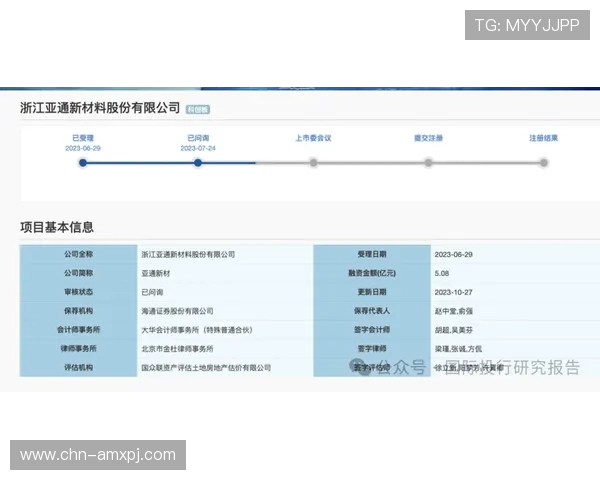Click the value 海通证券股份有限公司
Viewport: 600px width, 480px height.
(x=177, y=311)
